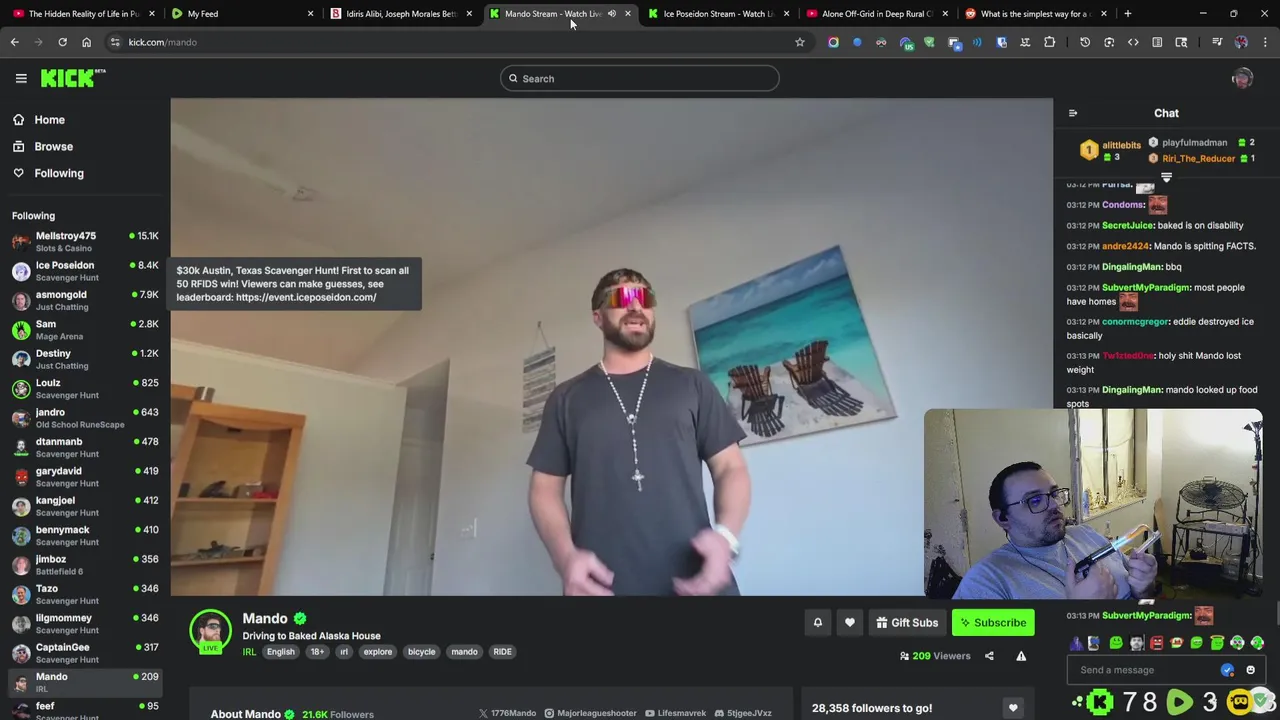
Task: Click the Kick pixel logo overlay icon
Action: tap(1100, 703)
